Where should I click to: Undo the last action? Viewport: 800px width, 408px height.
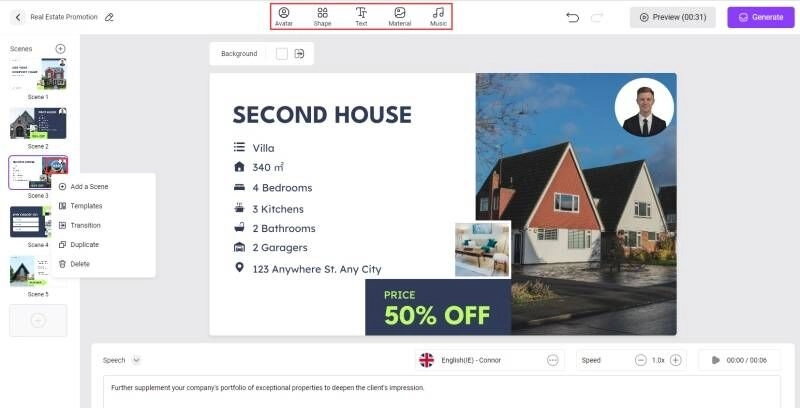tap(572, 17)
